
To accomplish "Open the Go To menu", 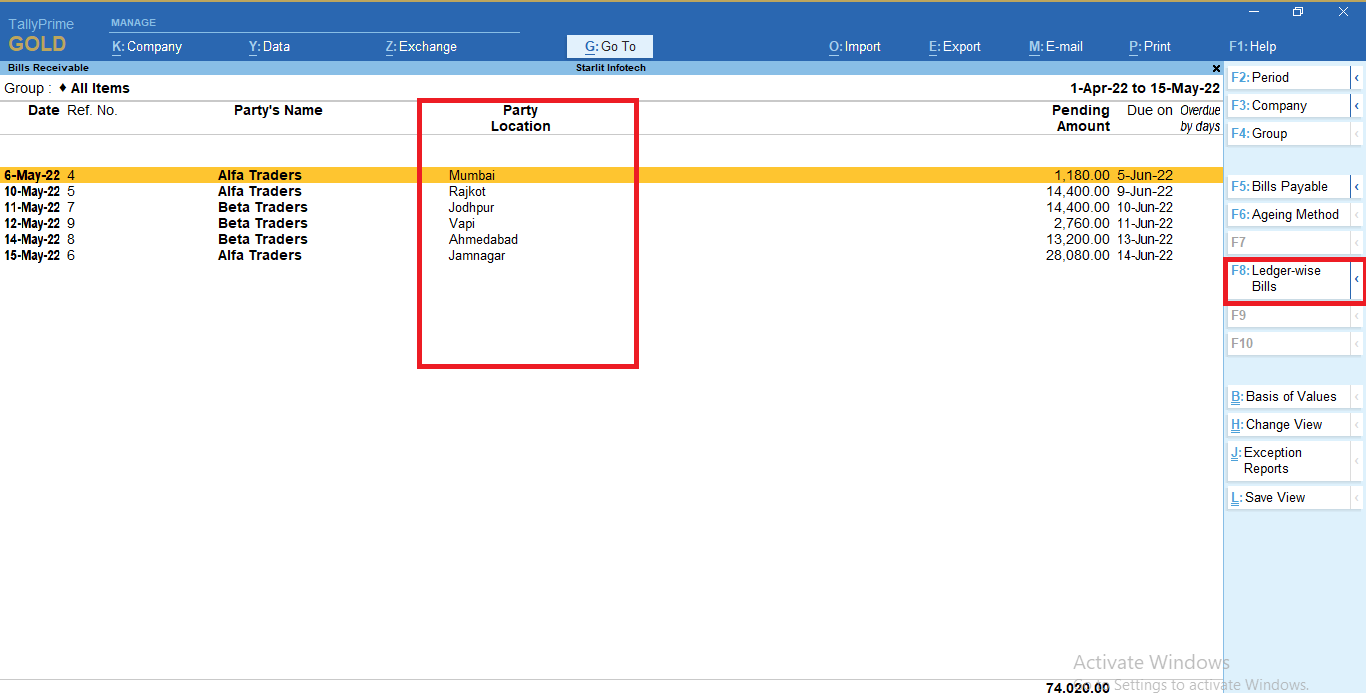I will [x=609, y=46].
